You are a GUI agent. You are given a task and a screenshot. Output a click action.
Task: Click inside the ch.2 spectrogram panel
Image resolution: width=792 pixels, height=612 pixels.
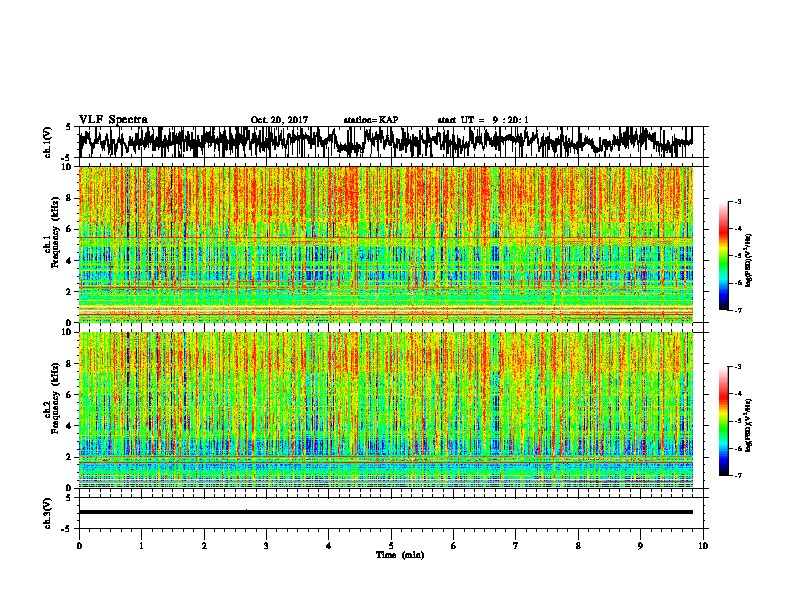(385, 410)
